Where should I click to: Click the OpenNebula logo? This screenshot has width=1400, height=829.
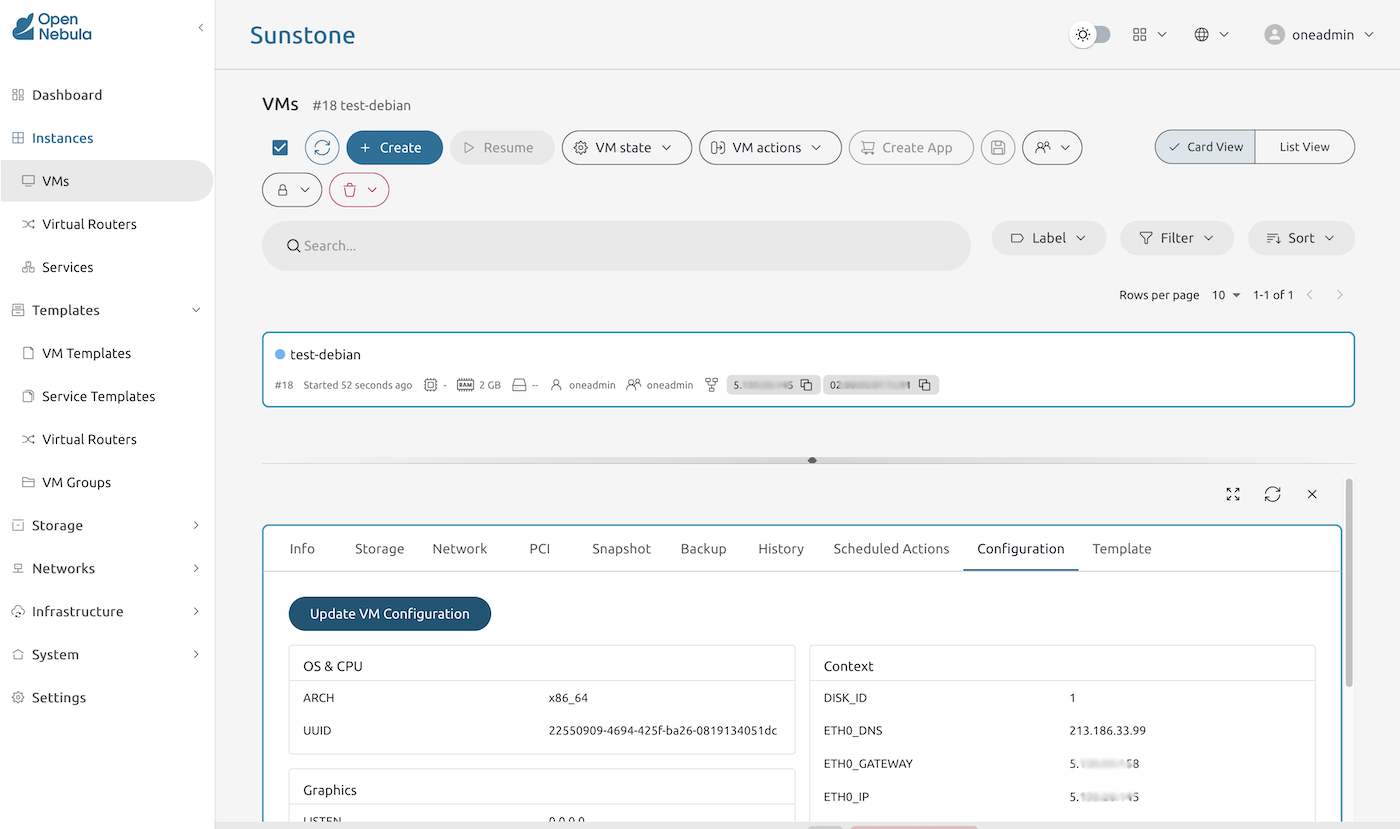pos(51,27)
